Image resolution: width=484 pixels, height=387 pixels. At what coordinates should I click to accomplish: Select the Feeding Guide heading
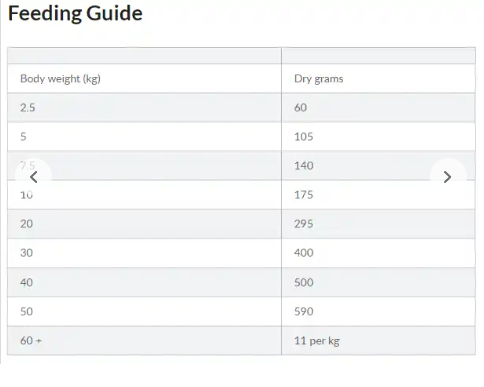[x=75, y=13]
